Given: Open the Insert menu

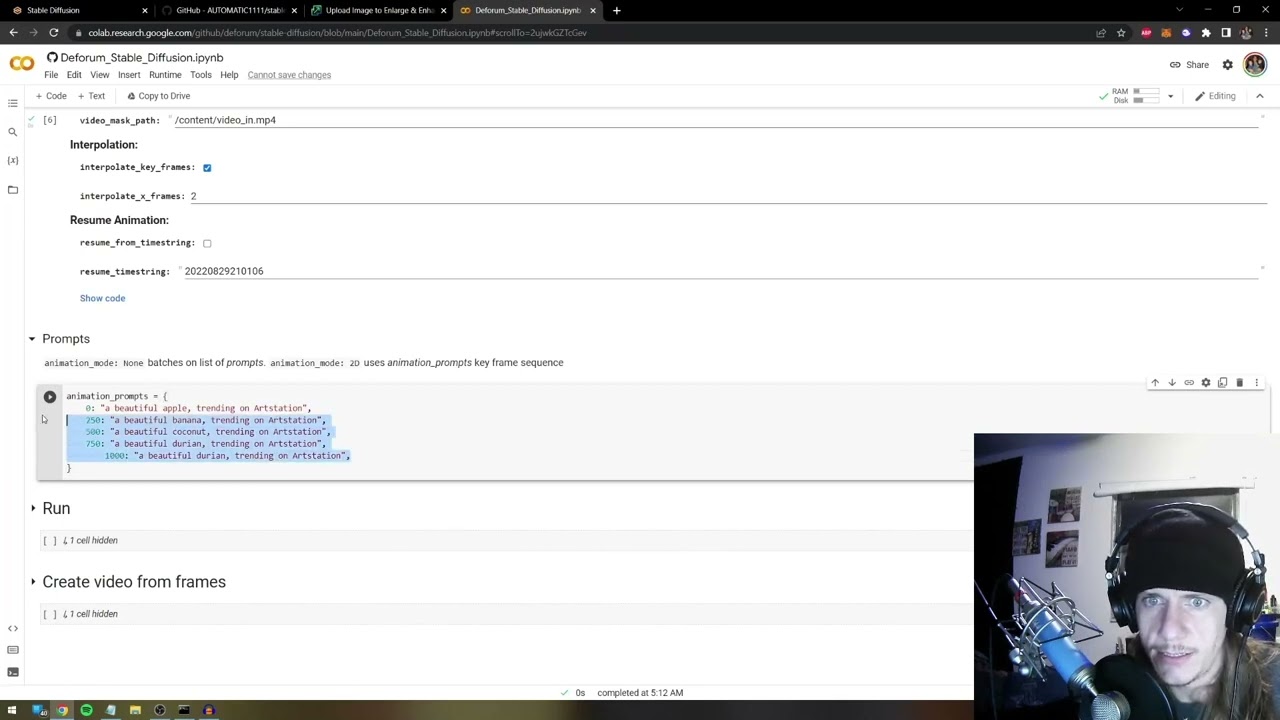Looking at the screenshot, I should coord(129,75).
